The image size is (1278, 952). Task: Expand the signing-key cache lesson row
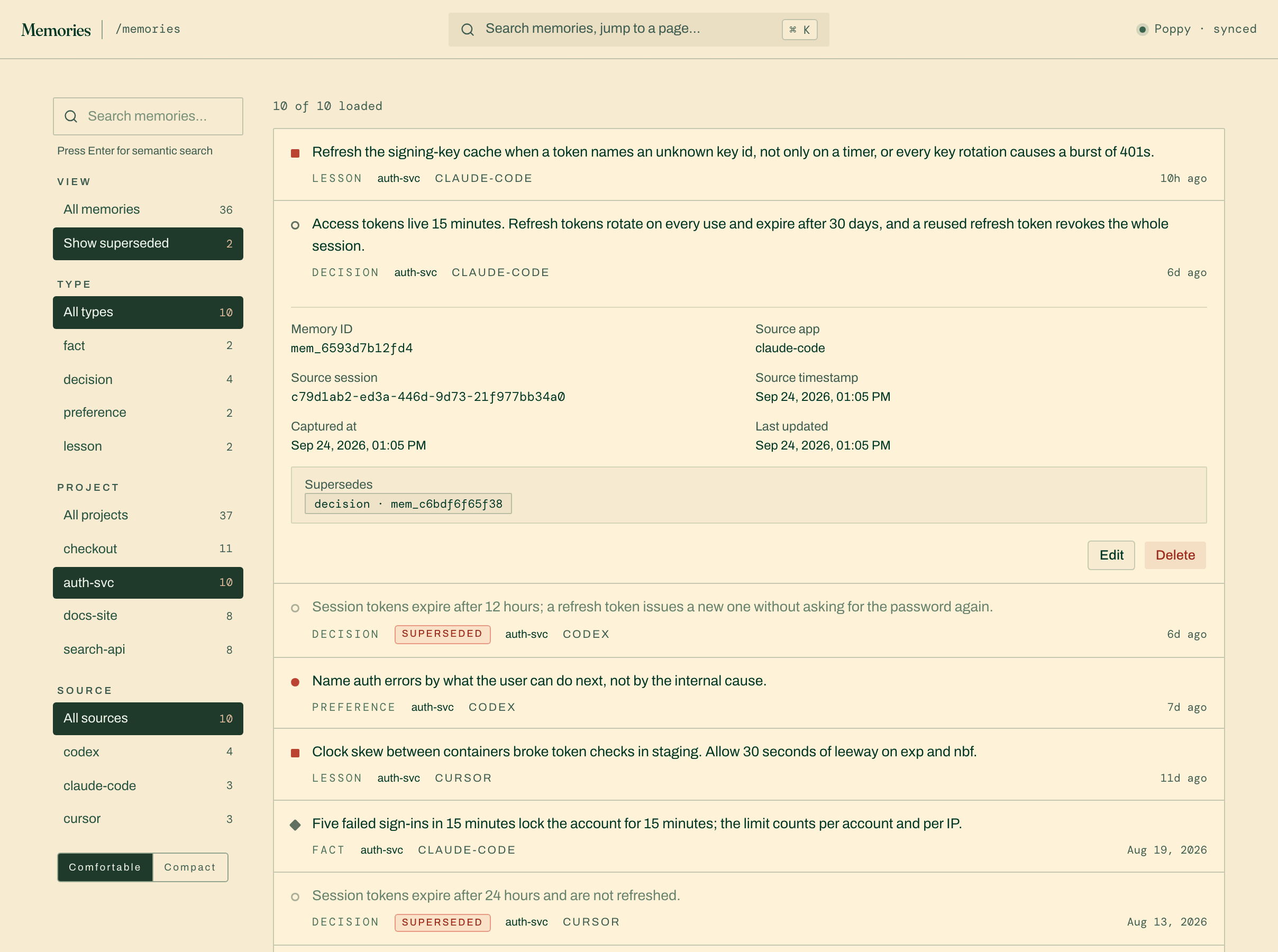coord(748,165)
